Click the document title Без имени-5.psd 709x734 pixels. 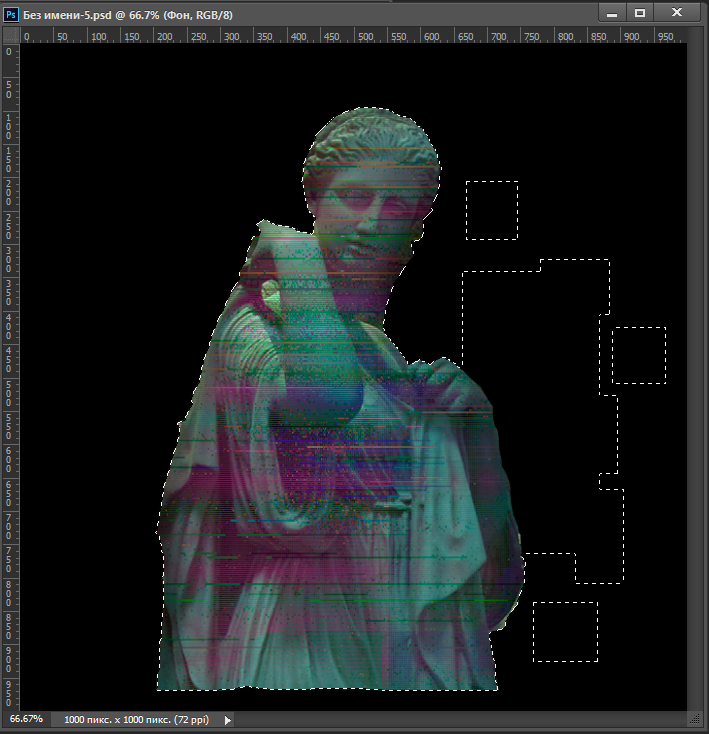67,15
